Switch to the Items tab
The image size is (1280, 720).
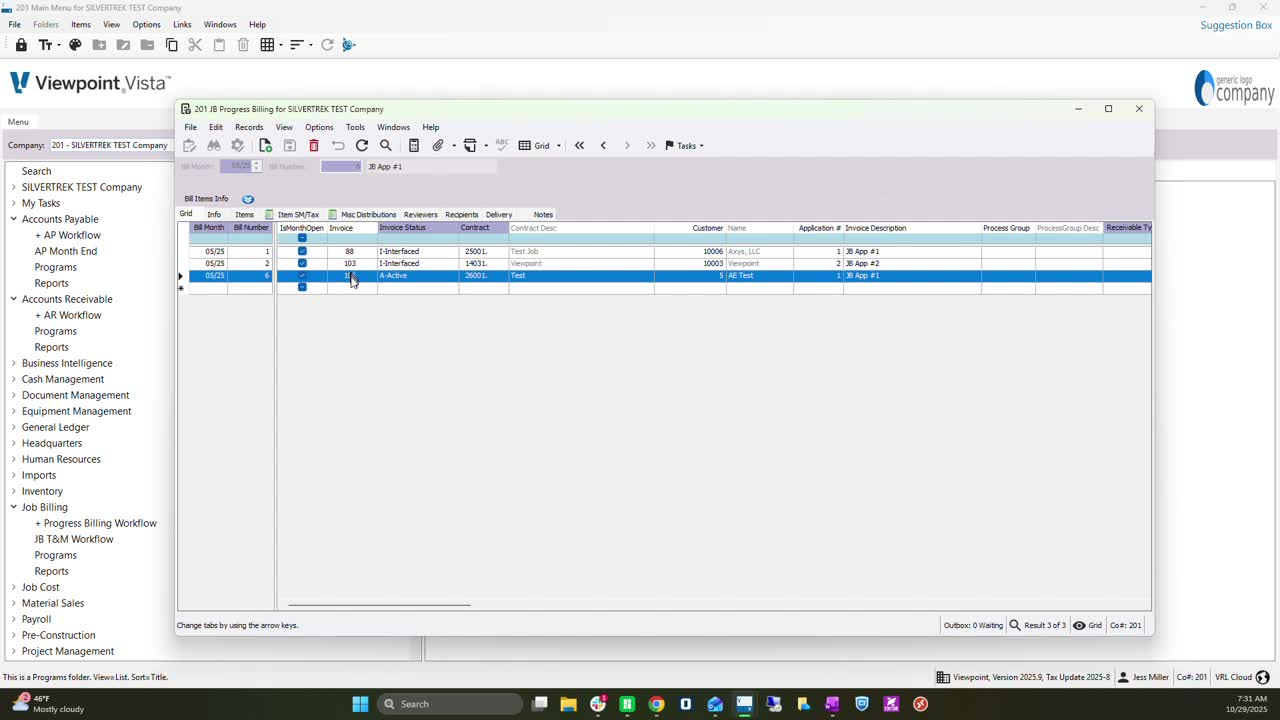coord(244,215)
